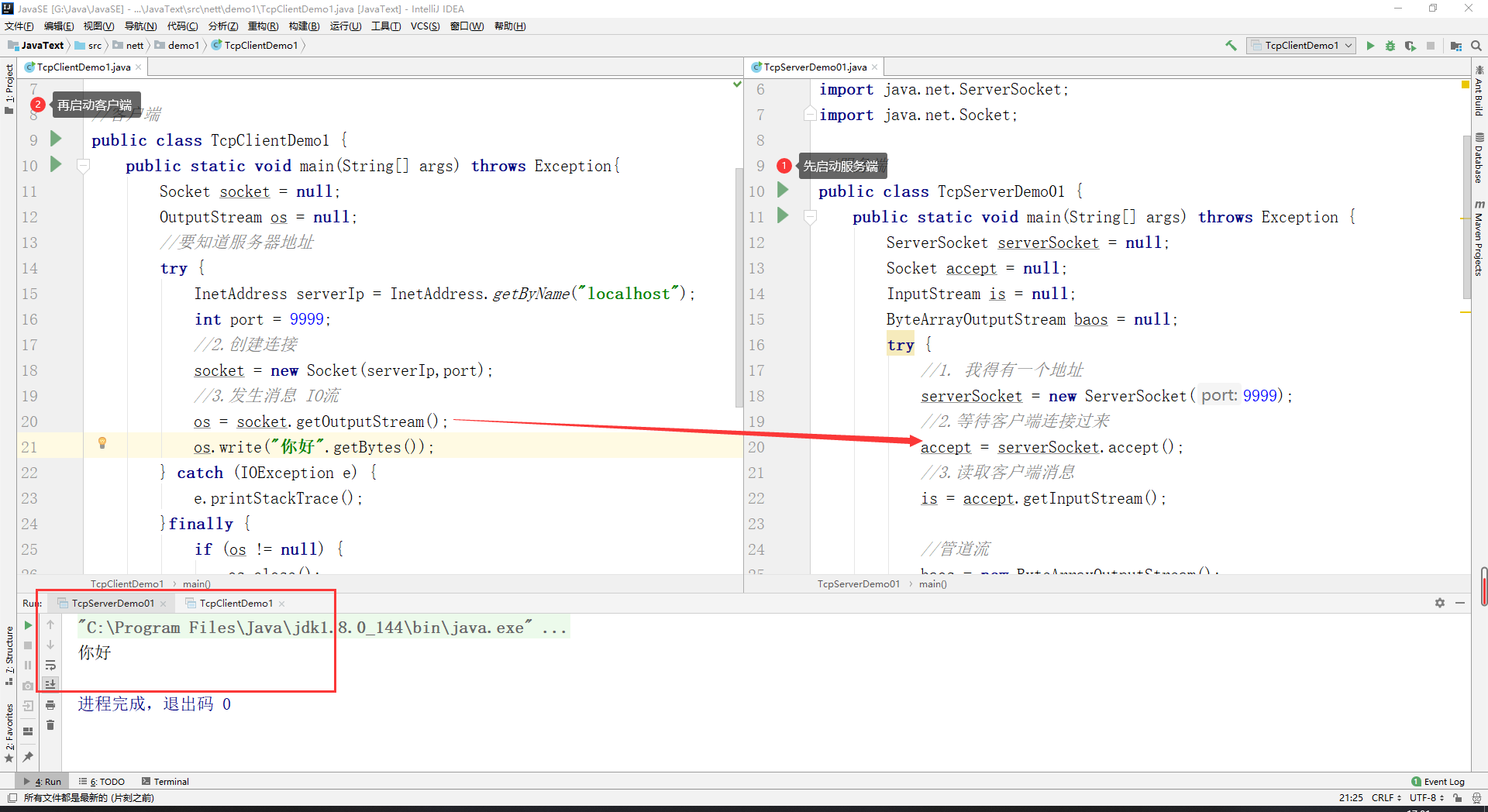Click run gutter arrow beside client main method
The image size is (1488, 812).
point(56,164)
